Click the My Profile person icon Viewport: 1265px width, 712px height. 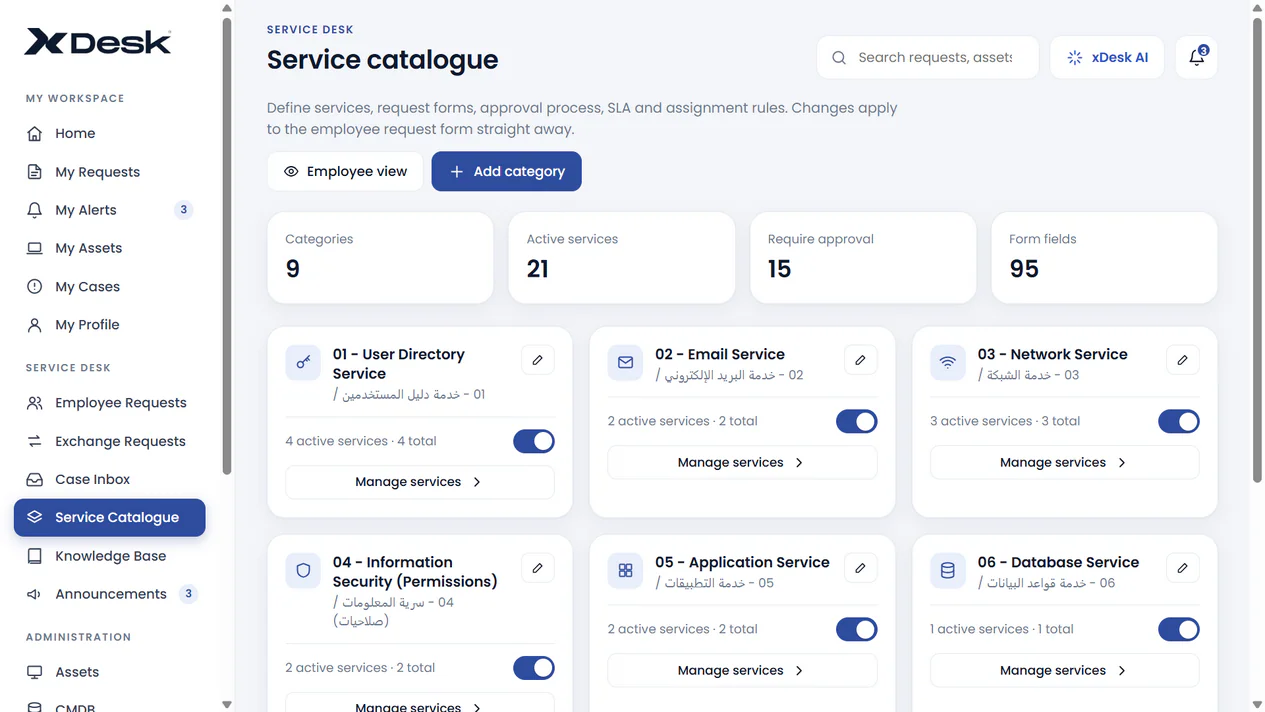click(x=35, y=325)
